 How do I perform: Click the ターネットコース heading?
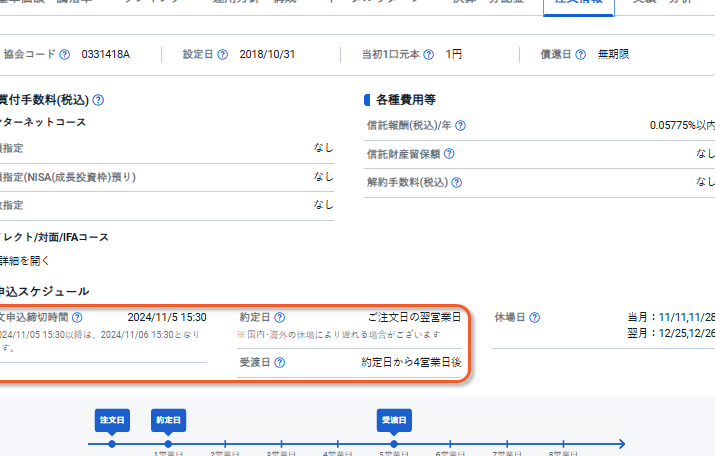coord(43,122)
